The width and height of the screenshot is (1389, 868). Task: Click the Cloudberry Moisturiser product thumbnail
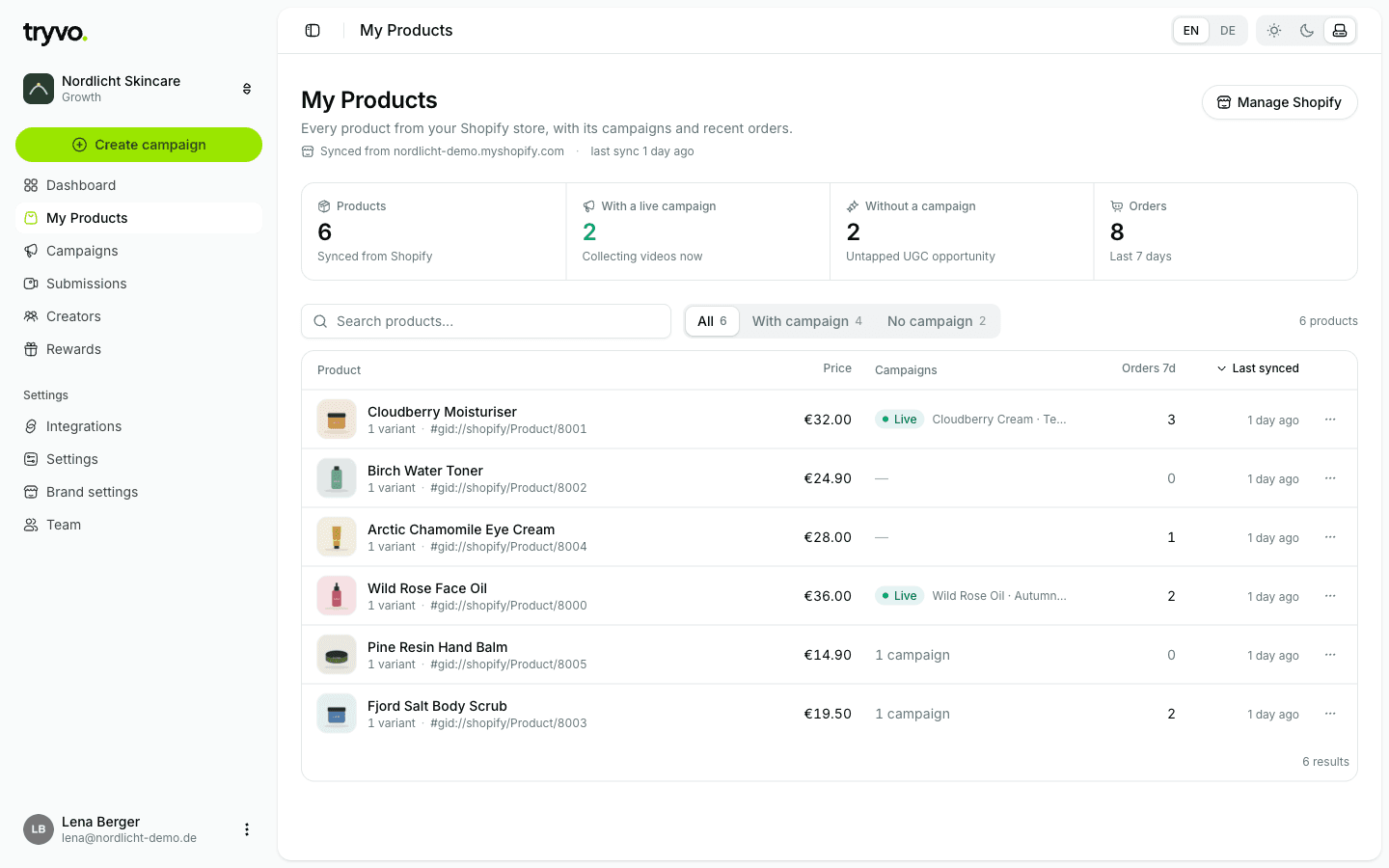pos(337,420)
